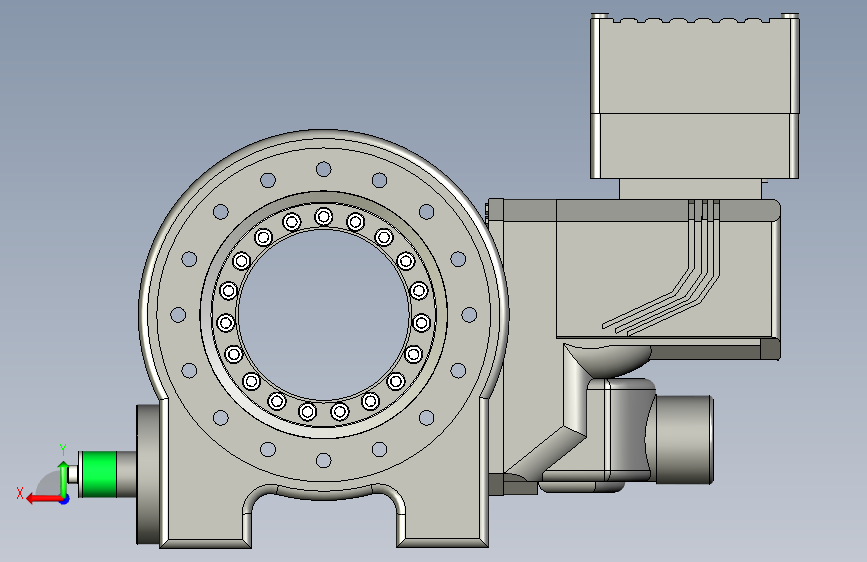867x562 pixels.
Task: Click the "X" label of the triad
Action: point(20,493)
